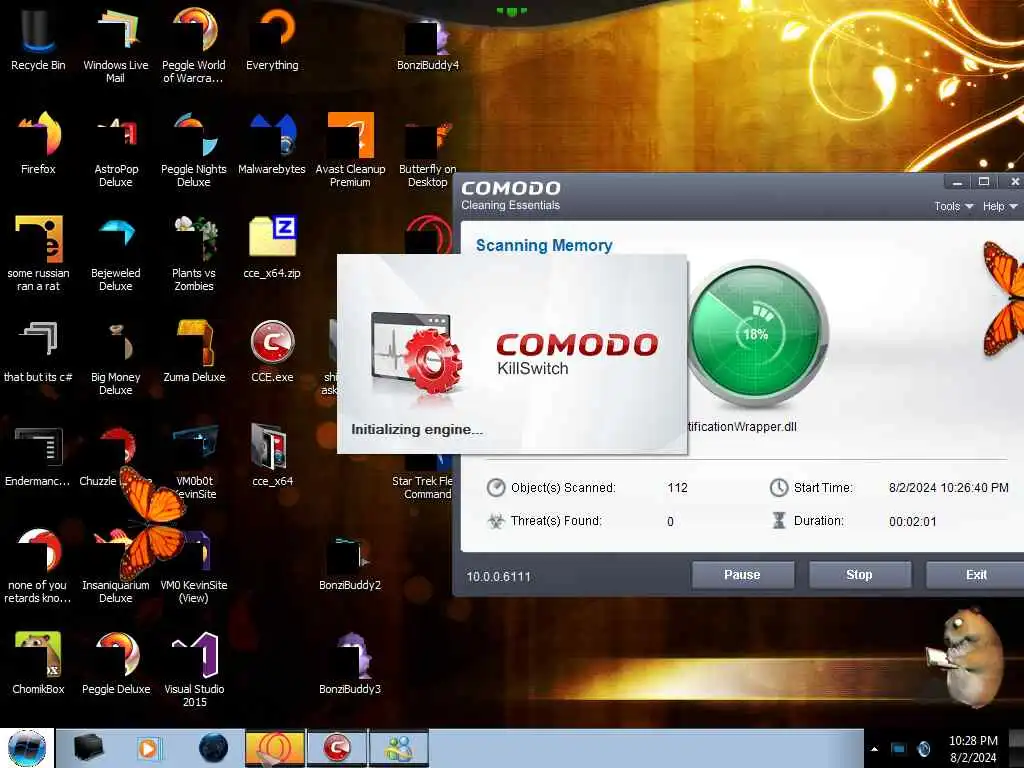Image resolution: width=1024 pixels, height=768 pixels.
Task: Select the 'that but its c#' icon
Action: [x=38, y=351]
